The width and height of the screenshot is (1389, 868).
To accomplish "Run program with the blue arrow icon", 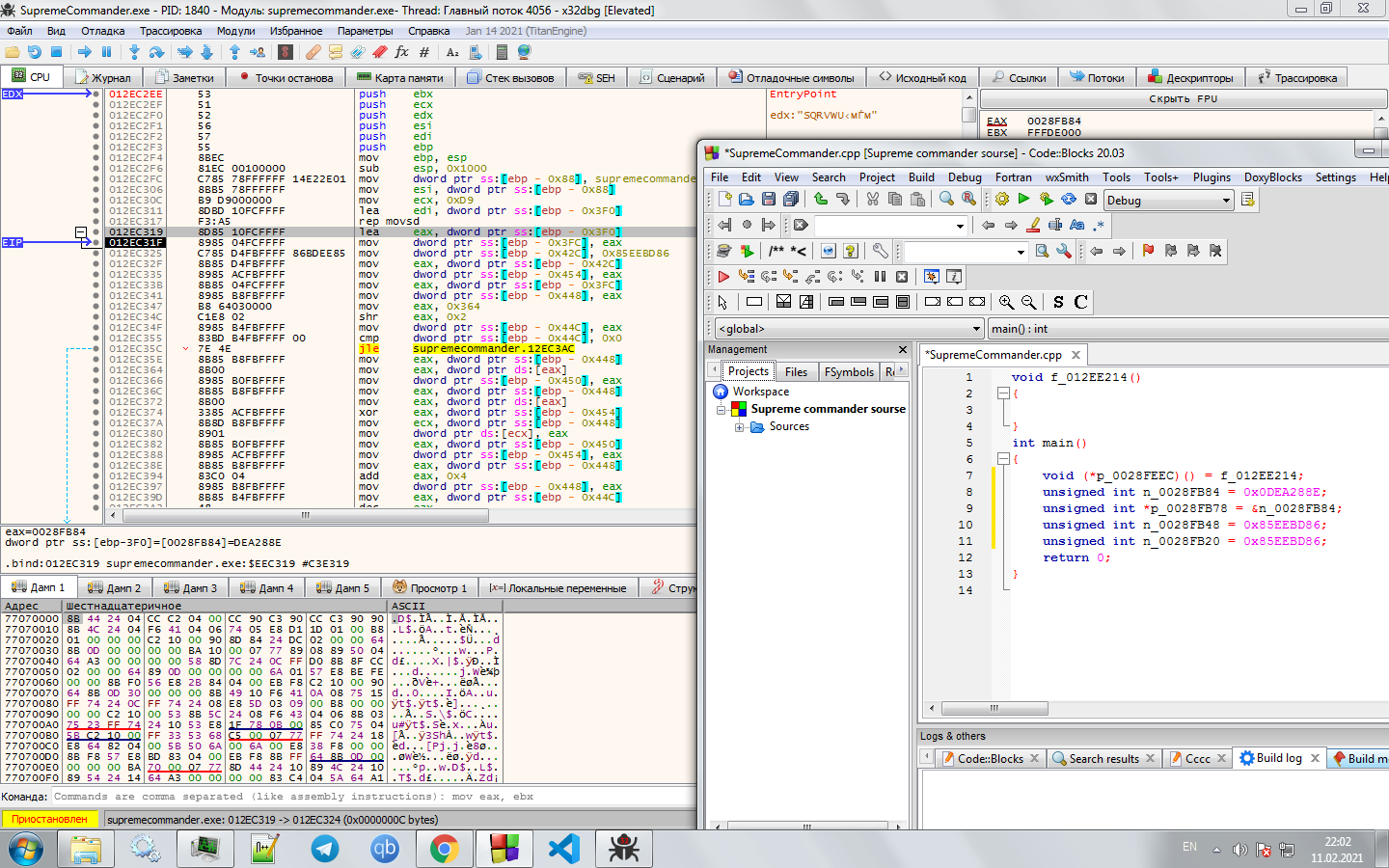I will pos(85,52).
